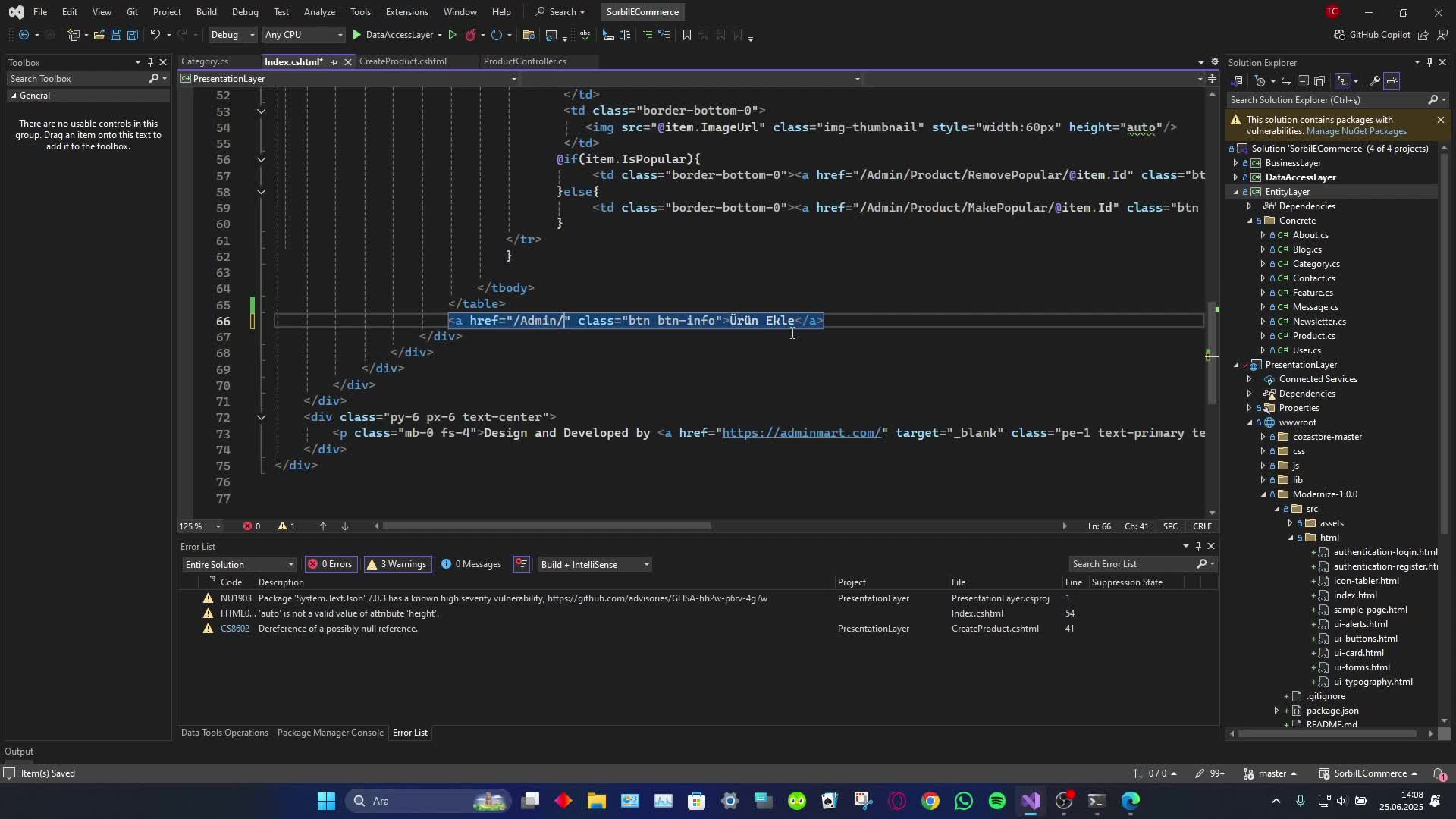Open the solution configuration Debug dropdown
Screen dimensions: 1456x819
coord(232,35)
